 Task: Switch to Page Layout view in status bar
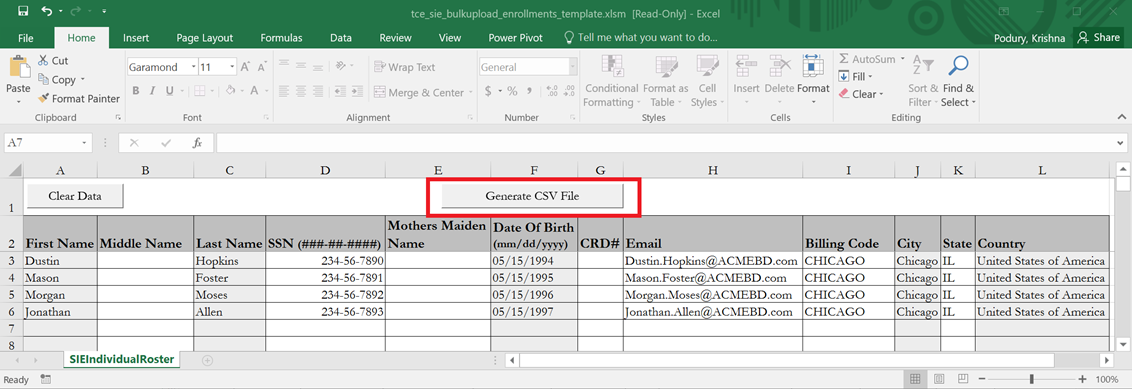(x=939, y=379)
